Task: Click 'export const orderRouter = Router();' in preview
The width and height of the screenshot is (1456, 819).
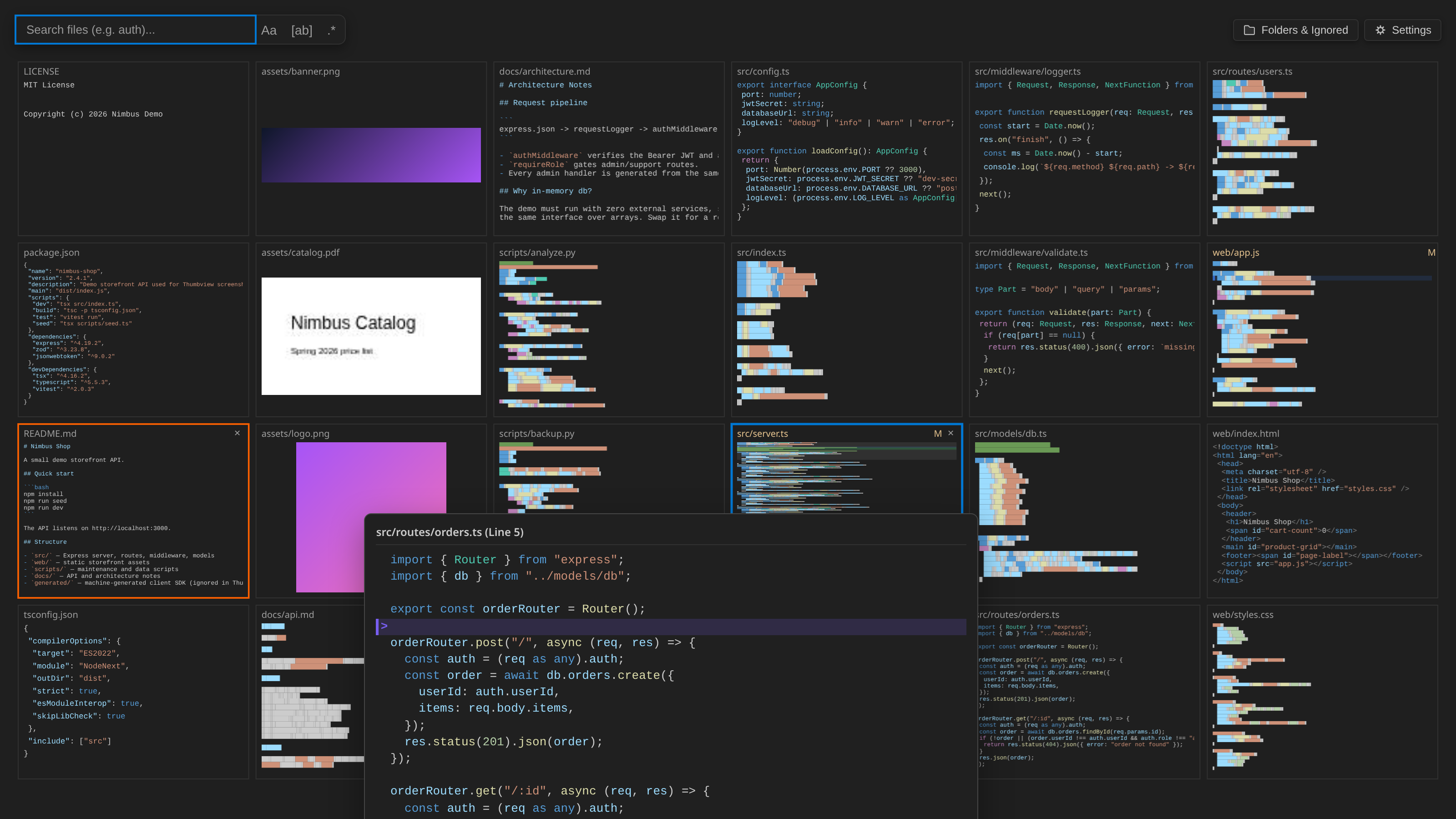Action: point(517,609)
